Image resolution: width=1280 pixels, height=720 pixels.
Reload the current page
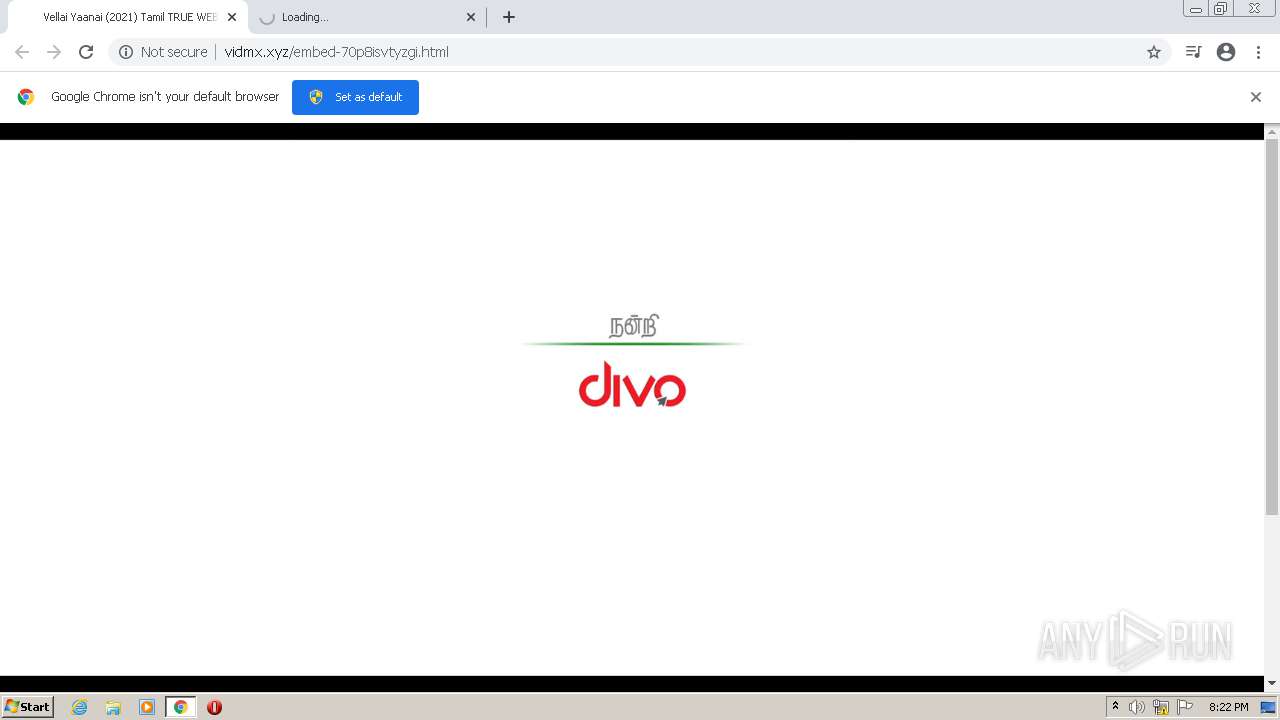click(86, 52)
